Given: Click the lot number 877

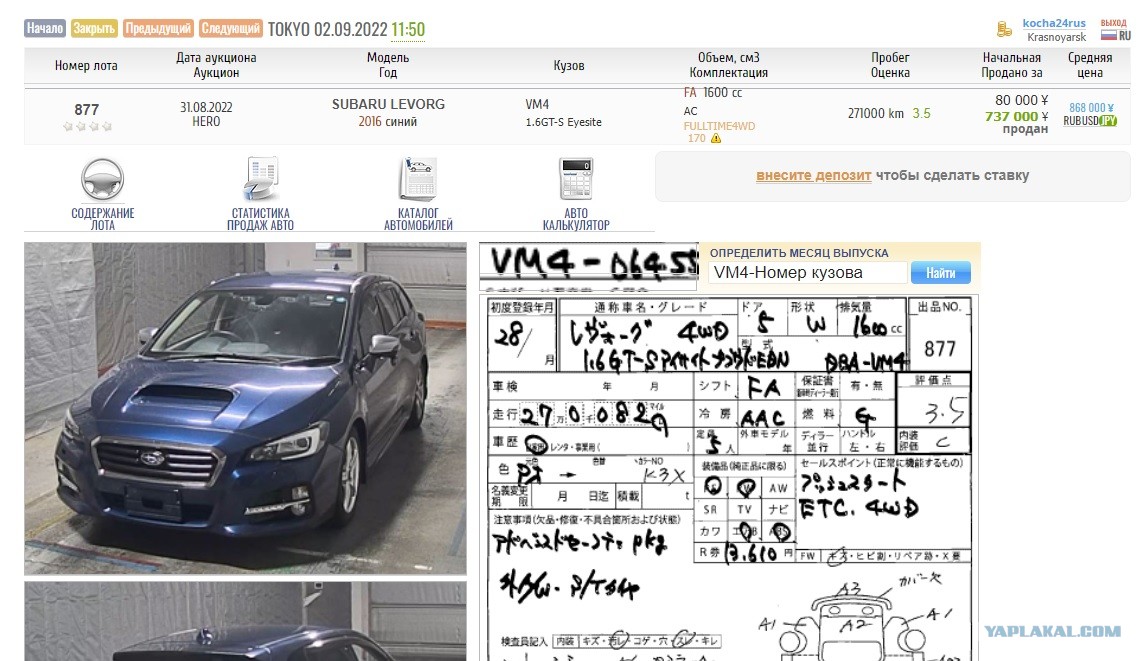Looking at the screenshot, I should (x=86, y=110).
